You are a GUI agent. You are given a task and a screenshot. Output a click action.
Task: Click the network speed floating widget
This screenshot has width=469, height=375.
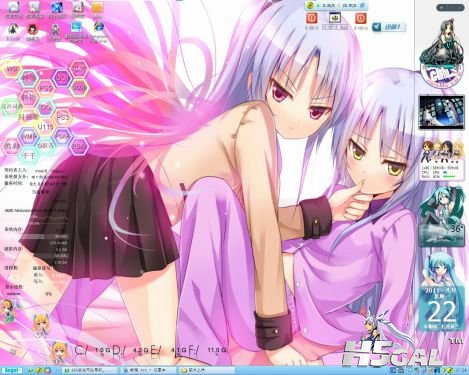336,5
